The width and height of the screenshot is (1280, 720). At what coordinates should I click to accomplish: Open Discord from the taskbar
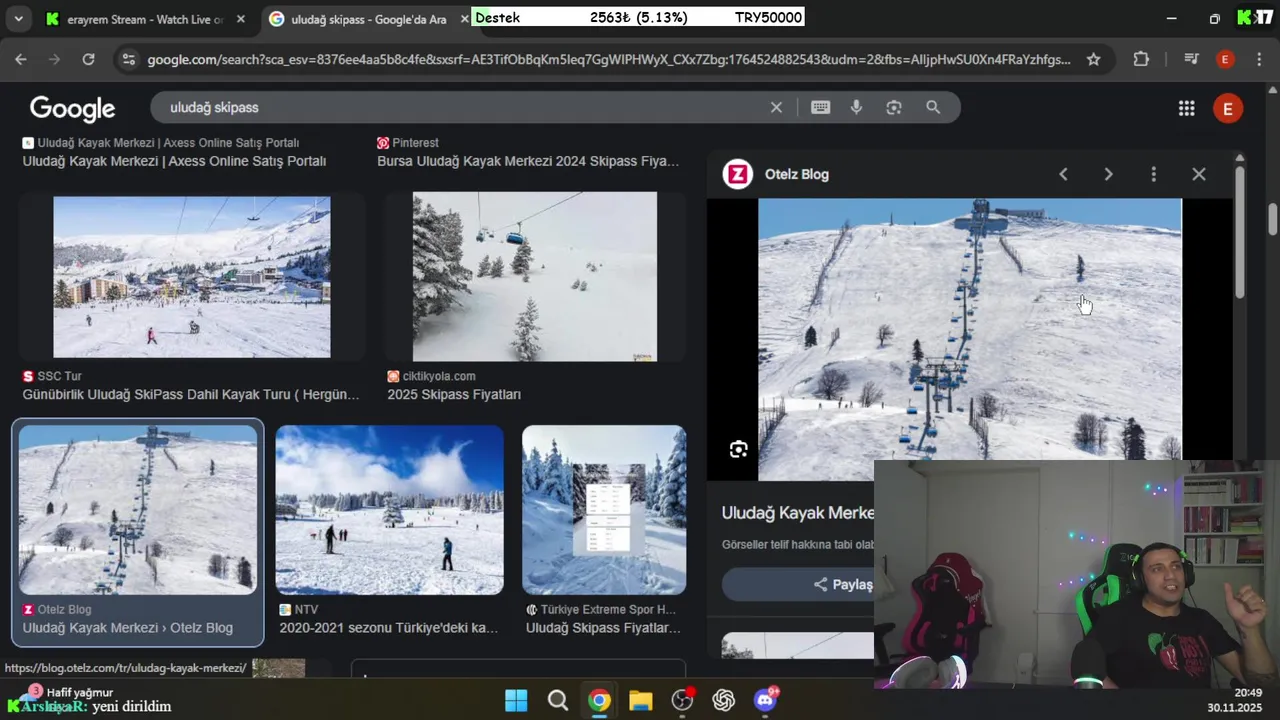[766, 699]
